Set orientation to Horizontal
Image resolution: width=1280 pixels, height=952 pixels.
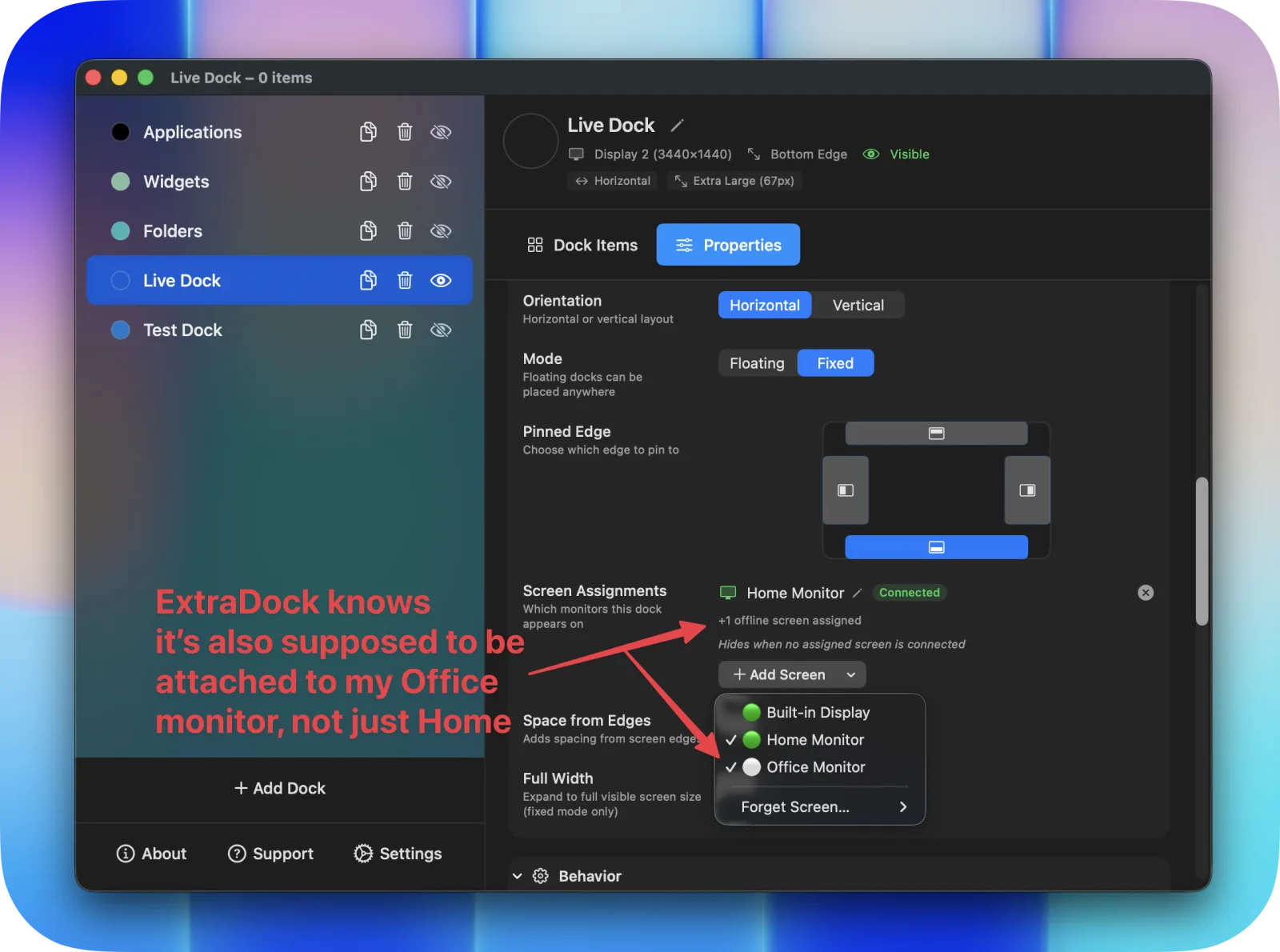pyautogui.click(x=765, y=305)
